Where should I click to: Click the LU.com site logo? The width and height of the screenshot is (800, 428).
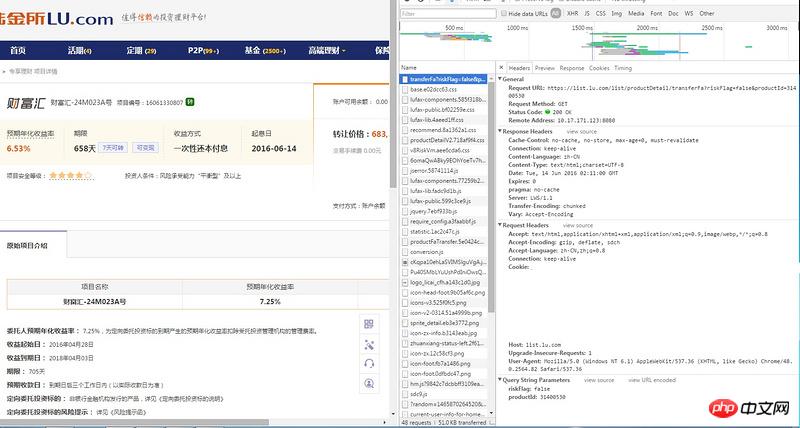pyautogui.click(x=56, y=19)
